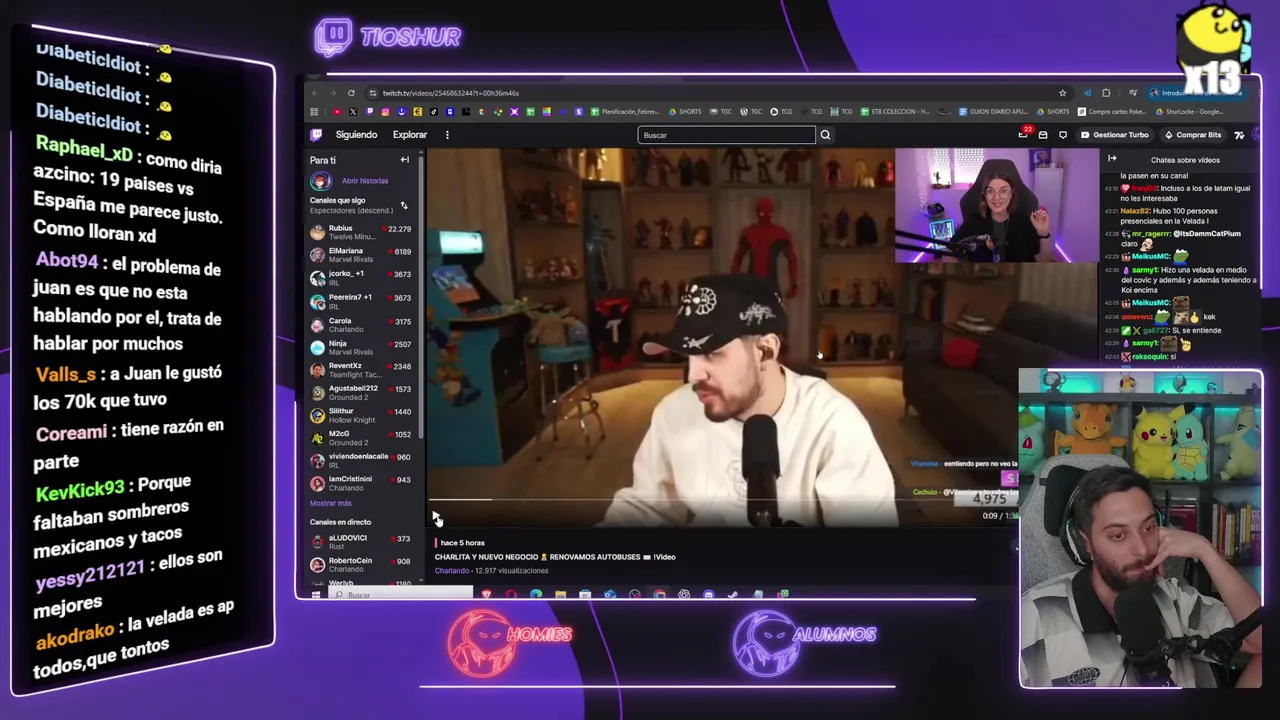The width and height of the screenshot is (1280, 720).
Task: Open the site info icon in address bar
Action: point(373,93)
